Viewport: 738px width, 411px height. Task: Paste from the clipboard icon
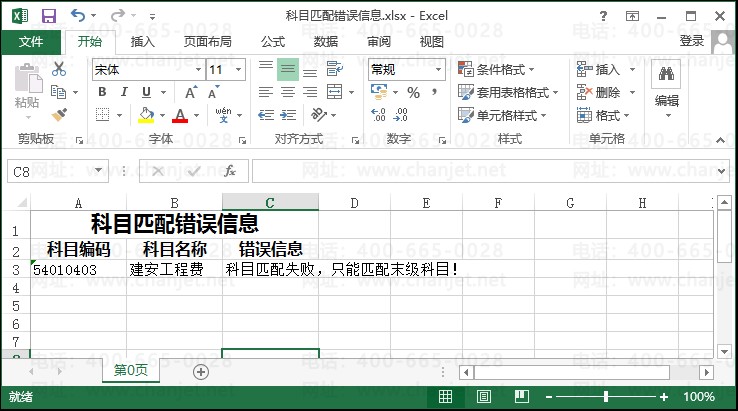point(28,79)
